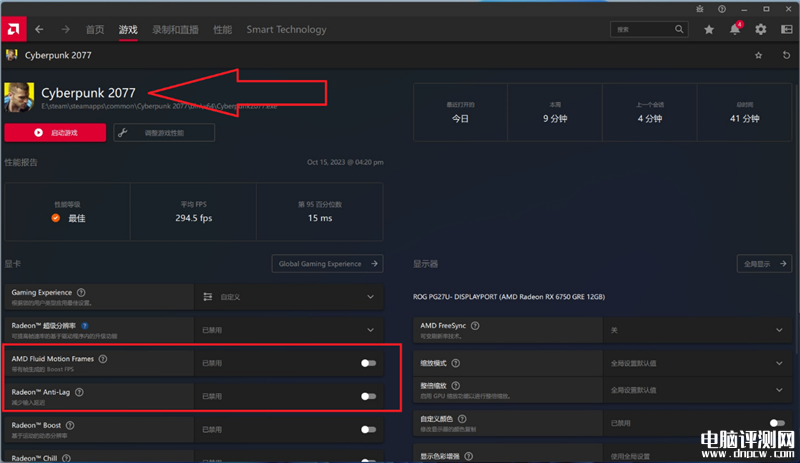Image resolution: width=800 pixels, height=463 pixels.
Task: Click the 4 分钟 last-session value
Action: (649, 118)
